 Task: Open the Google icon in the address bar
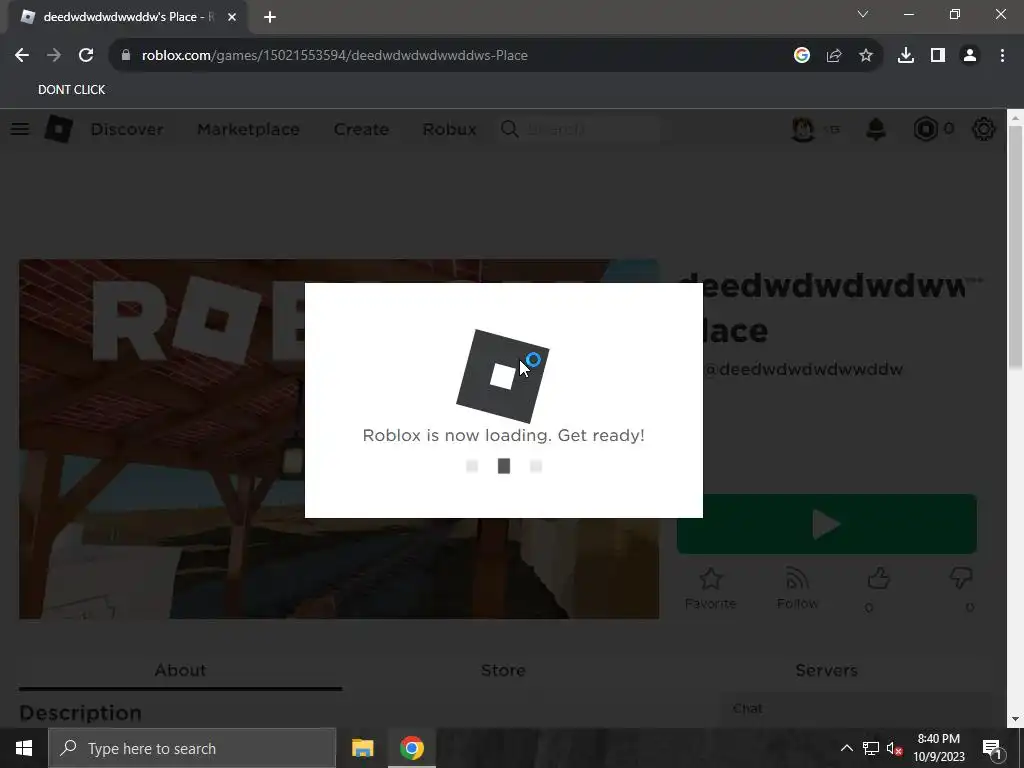point(802,56)
